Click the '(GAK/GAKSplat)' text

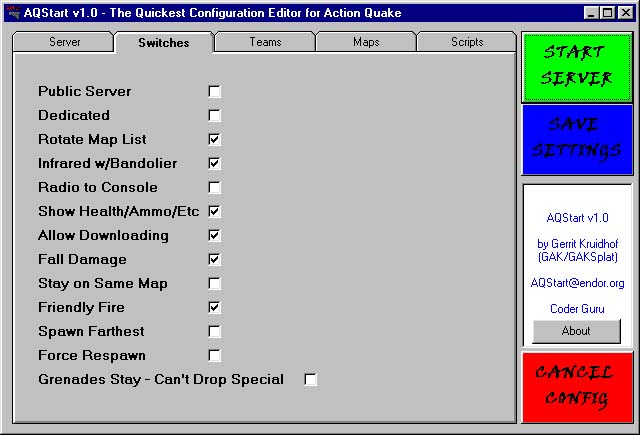[x=577, y=257]
